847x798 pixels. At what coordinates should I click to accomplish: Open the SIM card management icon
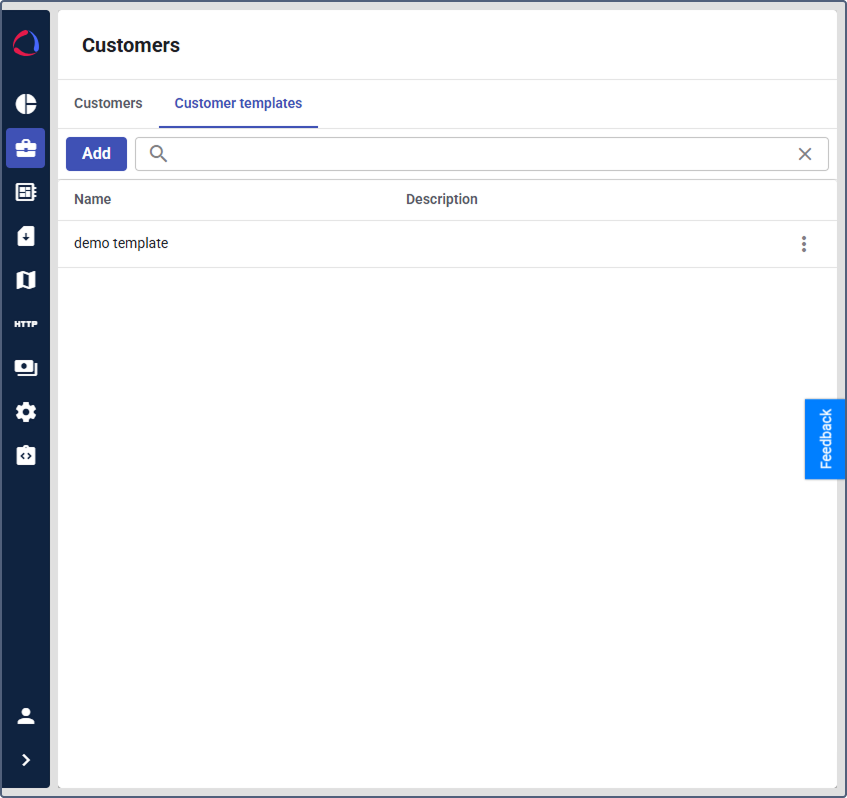point(25,192)
